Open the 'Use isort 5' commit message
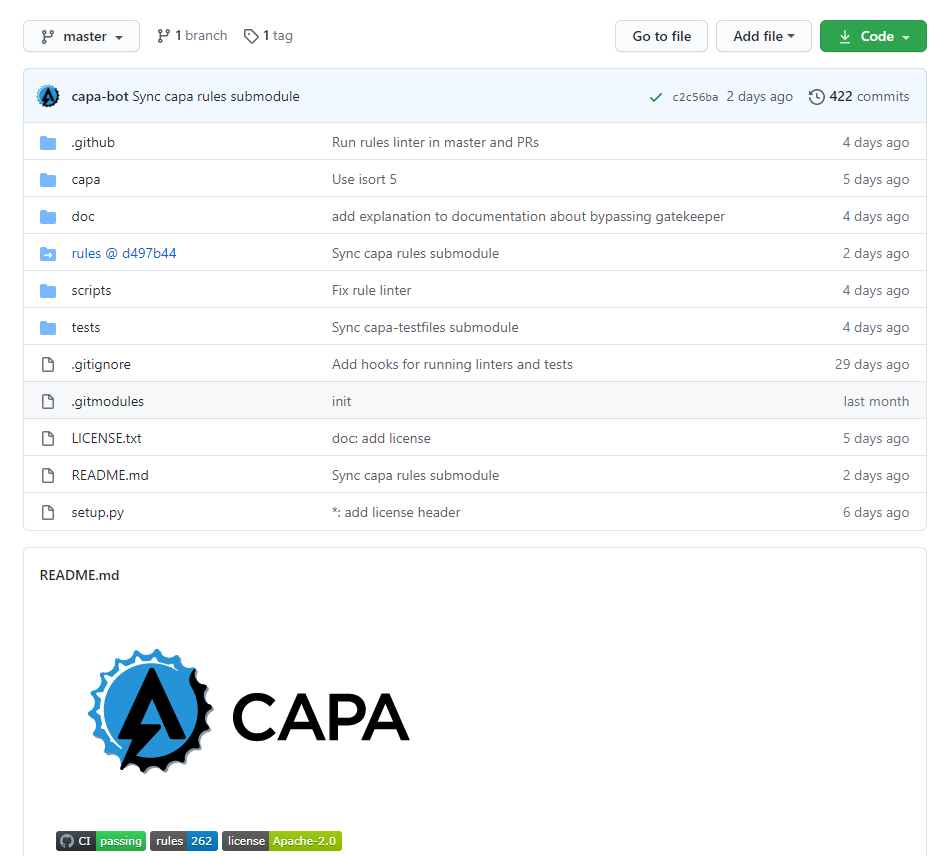This screenshot has height=856, width=939. pyautogui.click(x=364, y=180)
